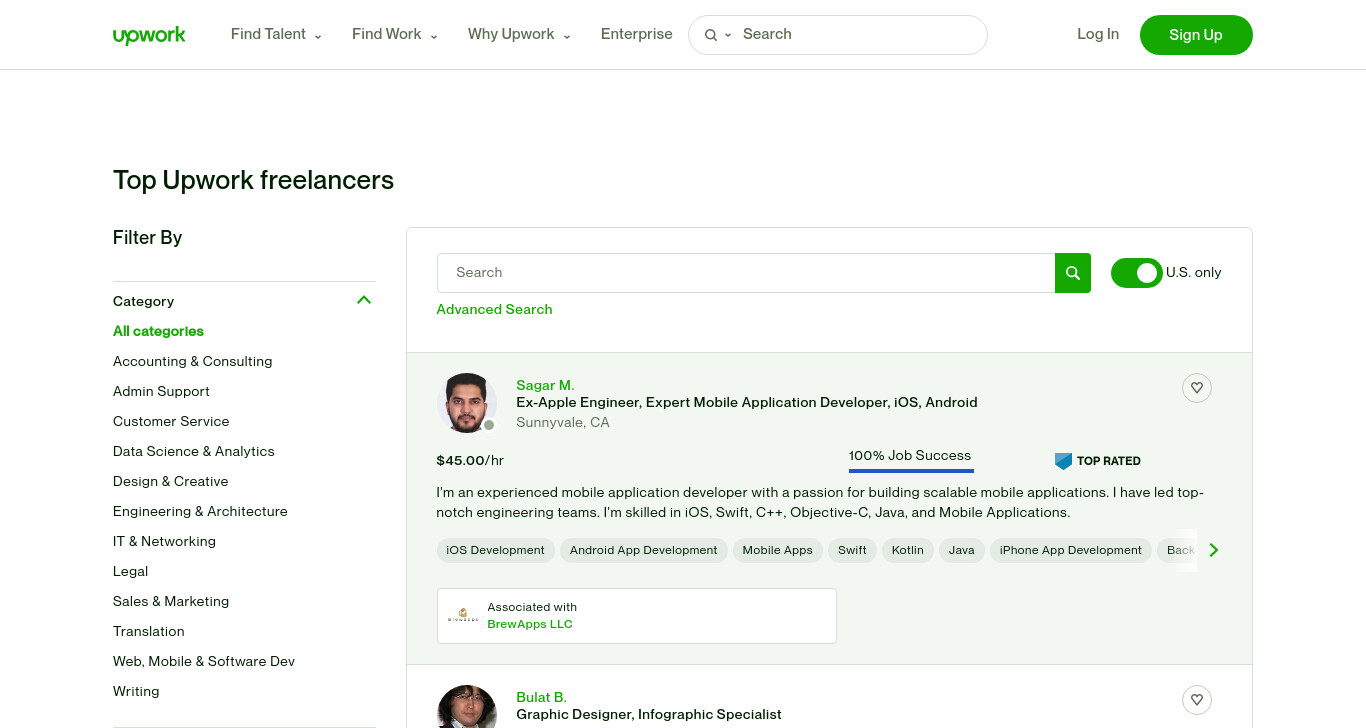
Task: Click the Android App Development skill tag
Action: pos(643,550)
